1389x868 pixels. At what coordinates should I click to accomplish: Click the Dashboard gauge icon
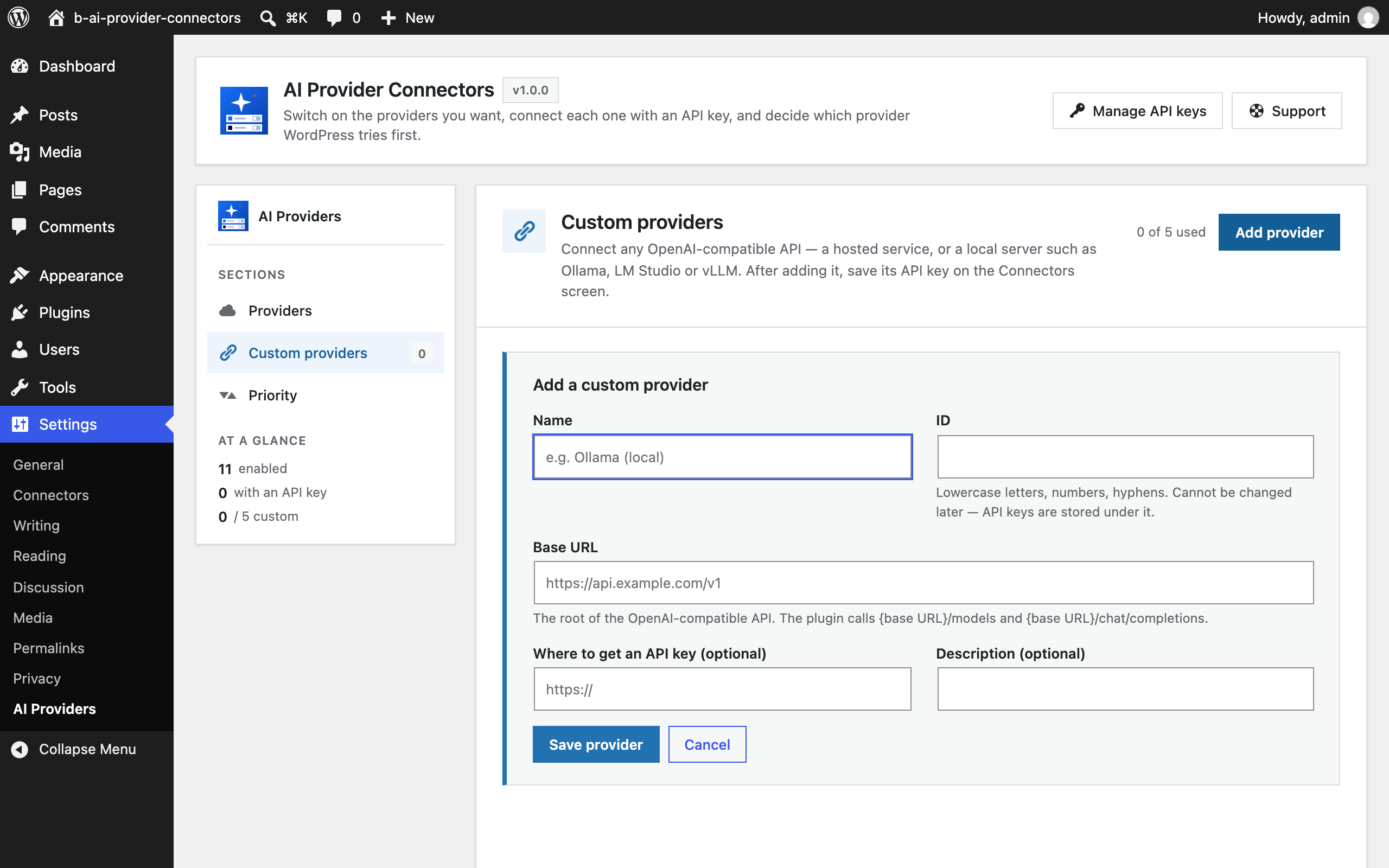[20, 66]
